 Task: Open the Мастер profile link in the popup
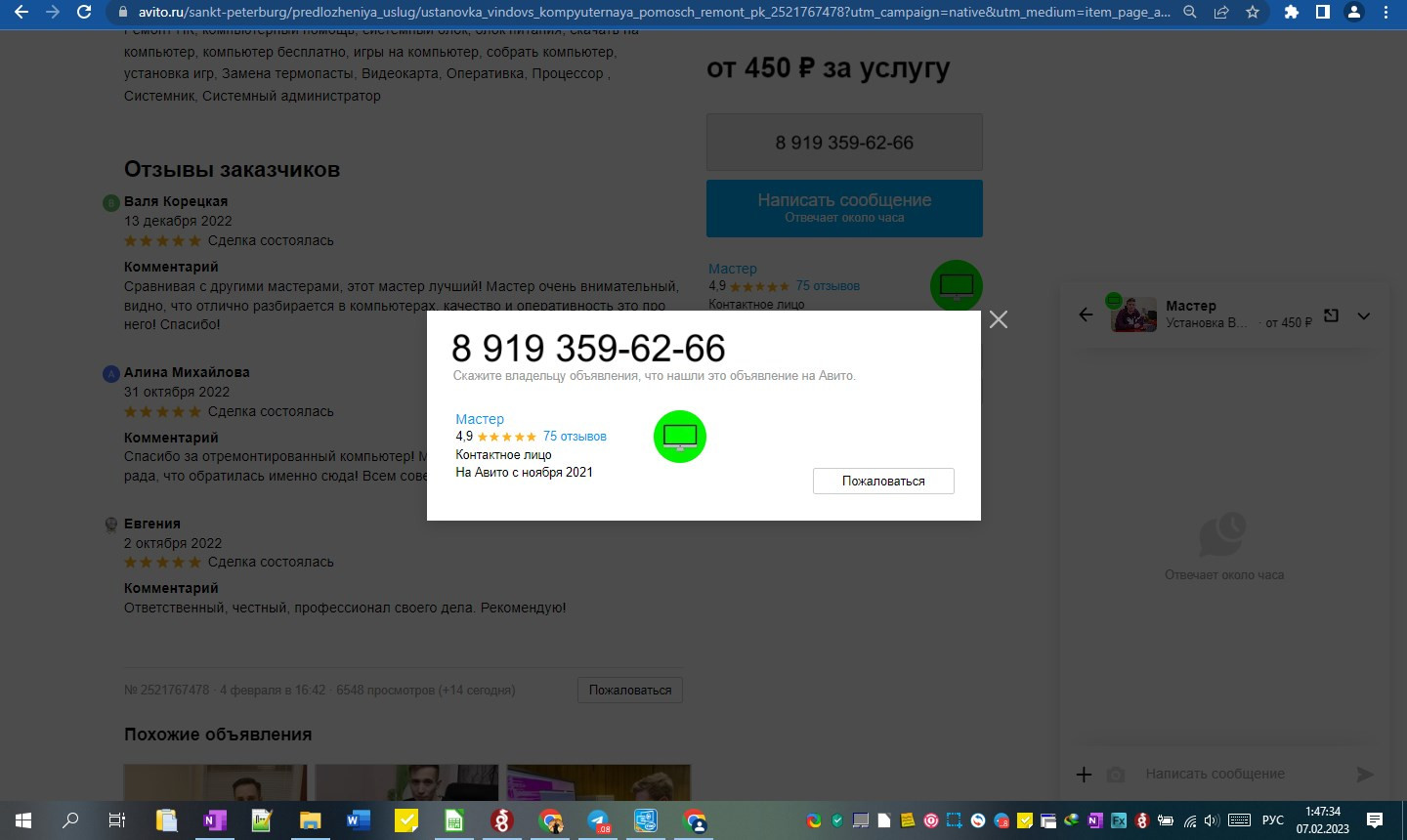(x=480, y=419)
